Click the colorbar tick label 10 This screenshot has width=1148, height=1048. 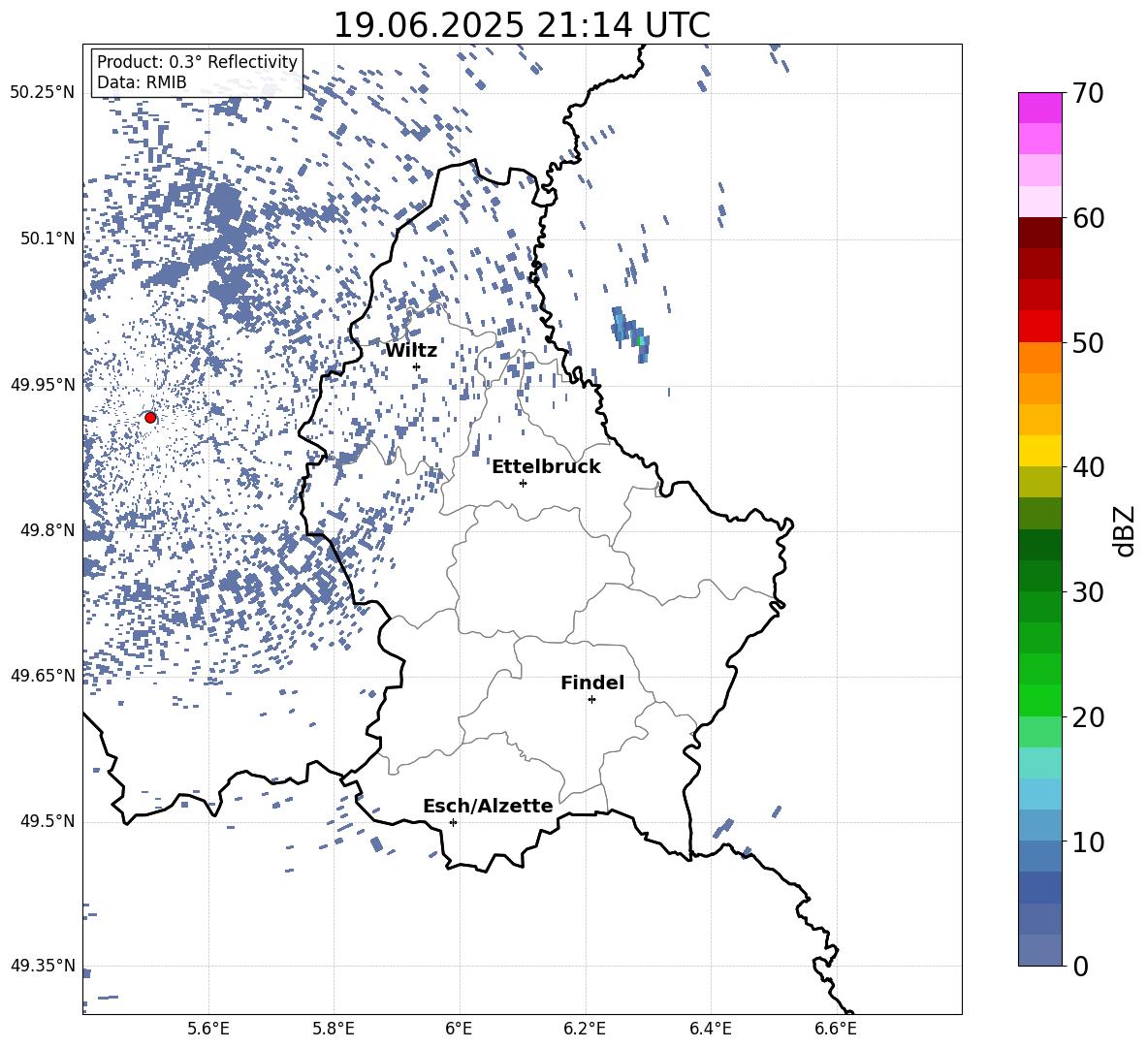pos(1088,842)
